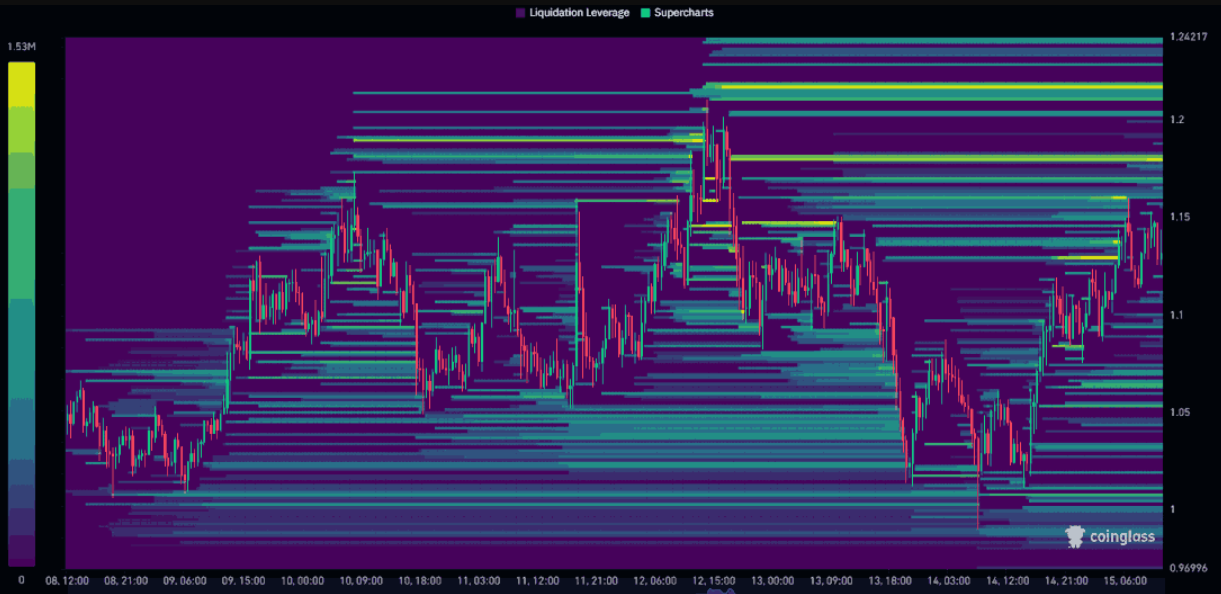Click the 15, 06:00 time axis label
Viewport: 1221px width, 594px height.
tap(1125, 580)
